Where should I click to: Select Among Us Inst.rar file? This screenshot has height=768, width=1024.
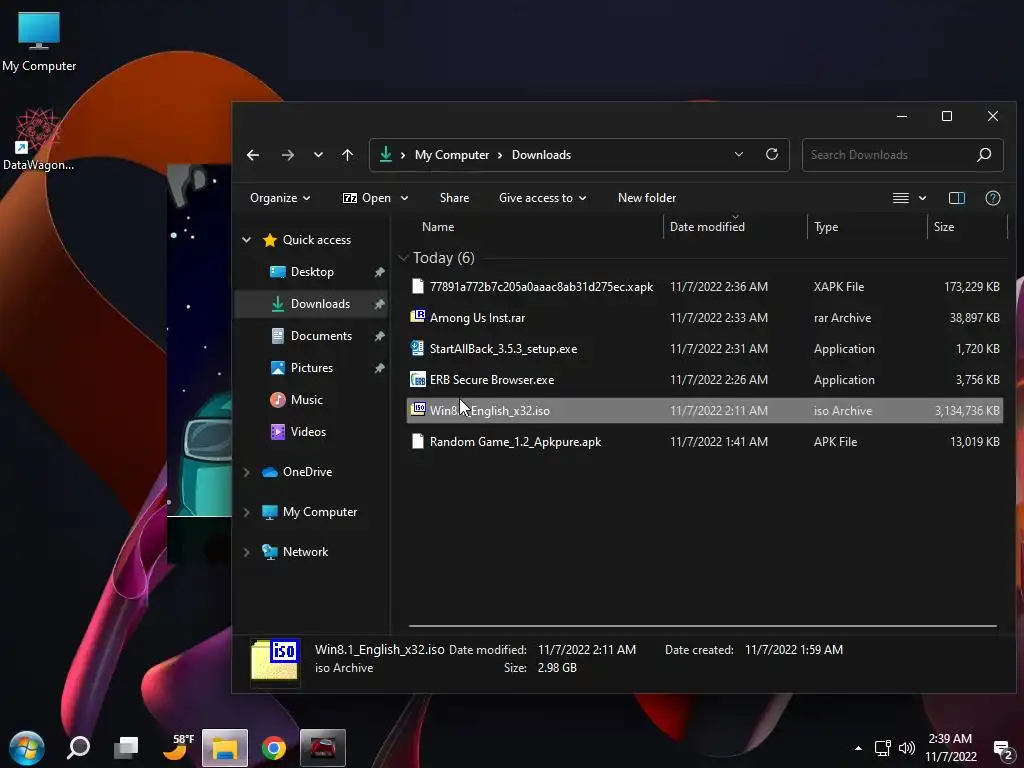(x=705, y=318)
